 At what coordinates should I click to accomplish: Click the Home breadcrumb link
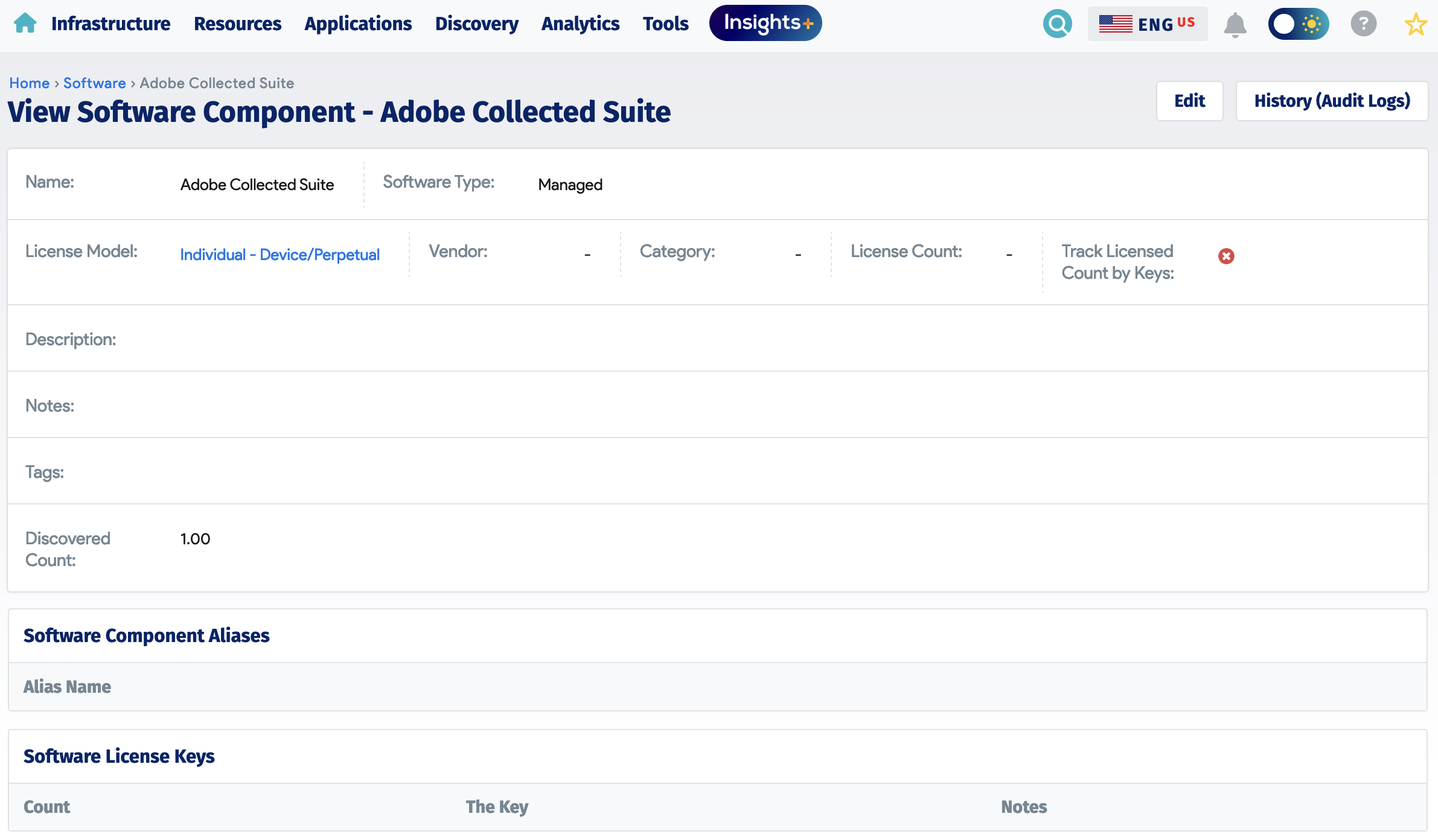[x=29, y=83]
